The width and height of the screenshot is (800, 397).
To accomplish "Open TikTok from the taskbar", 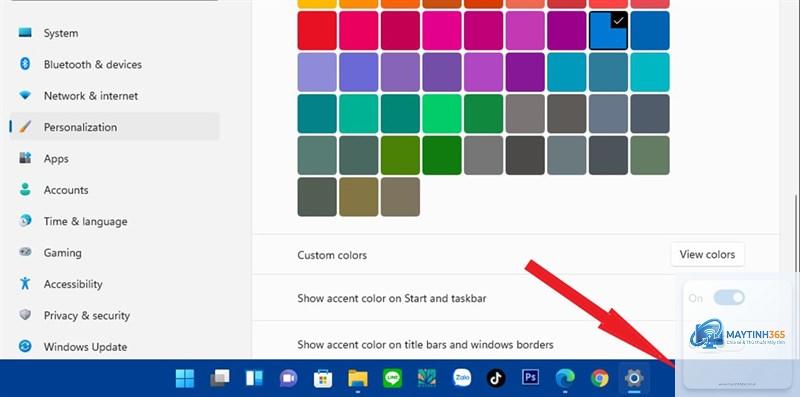I will (x=496, y=378).
